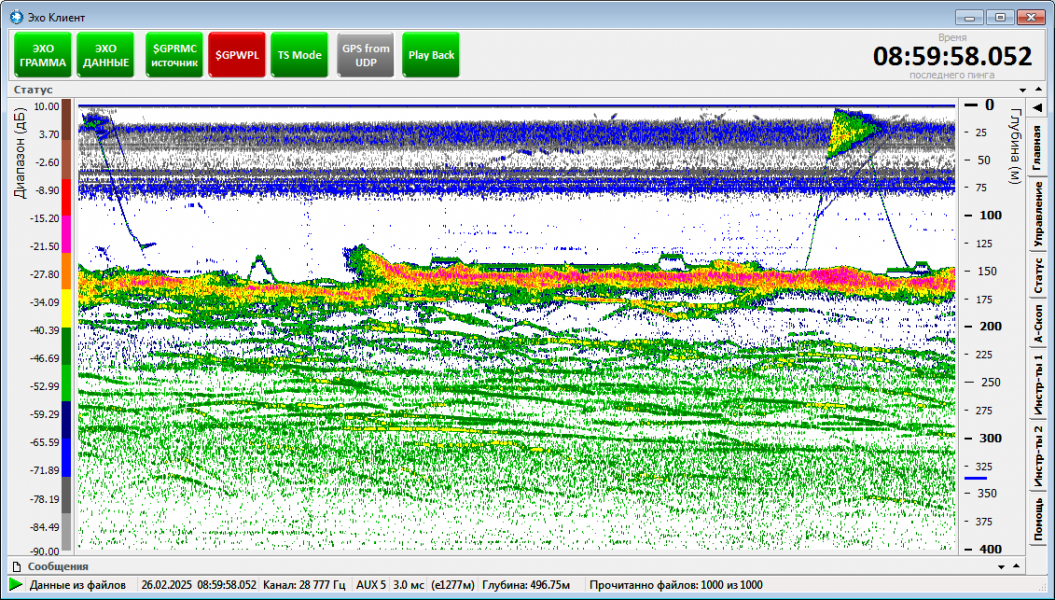Open the Статус side tab
The image size is (1055, 600).
coord(1037,274)
